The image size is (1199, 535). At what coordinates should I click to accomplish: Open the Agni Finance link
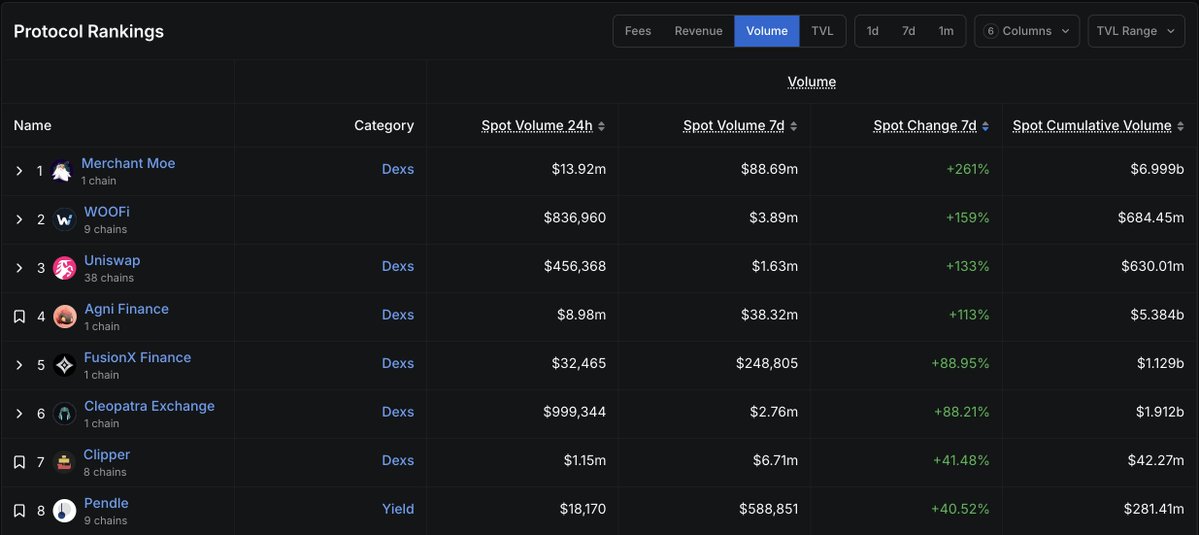pos(126,309)
